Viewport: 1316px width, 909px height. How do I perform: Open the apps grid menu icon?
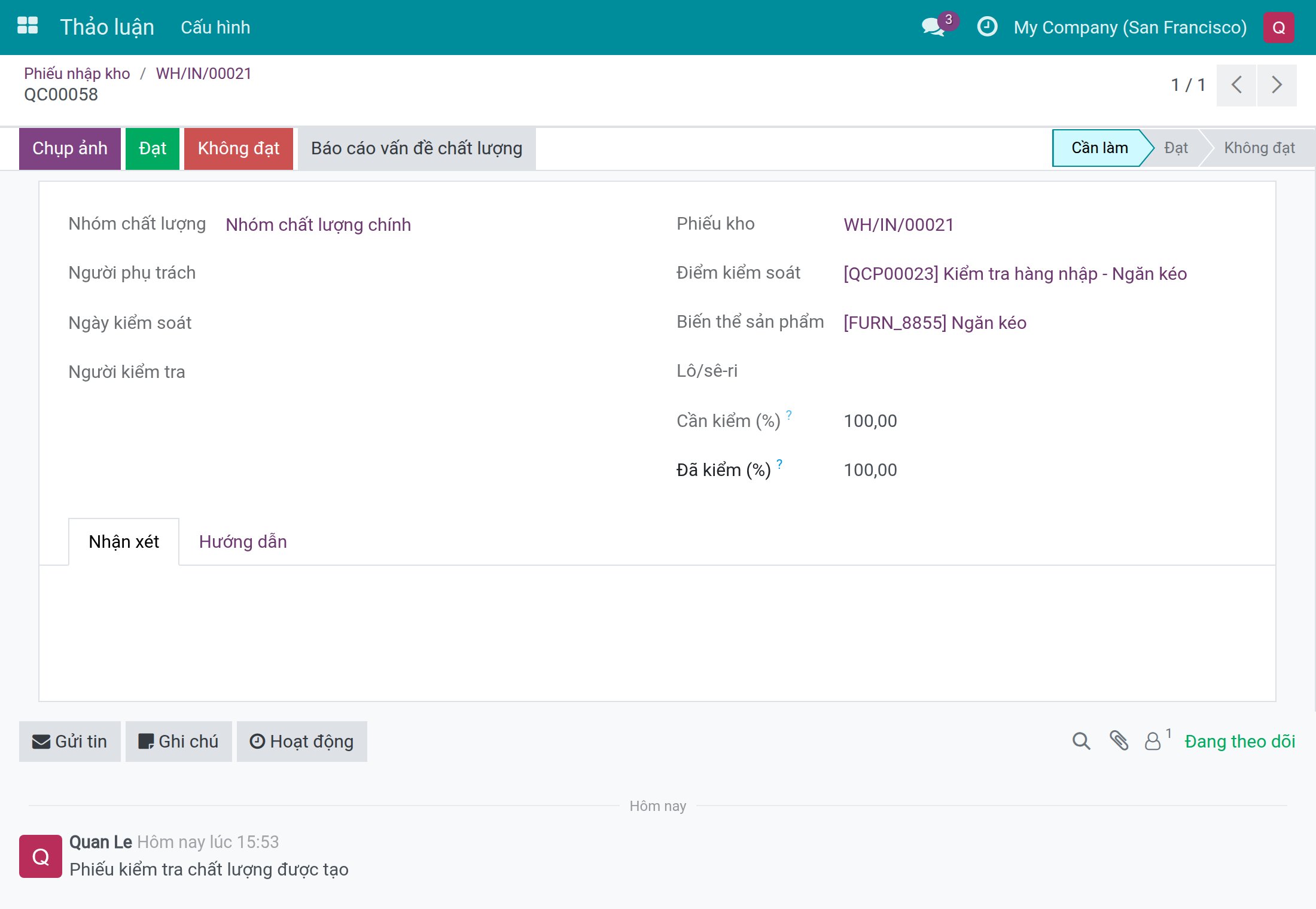click(28, 26)
